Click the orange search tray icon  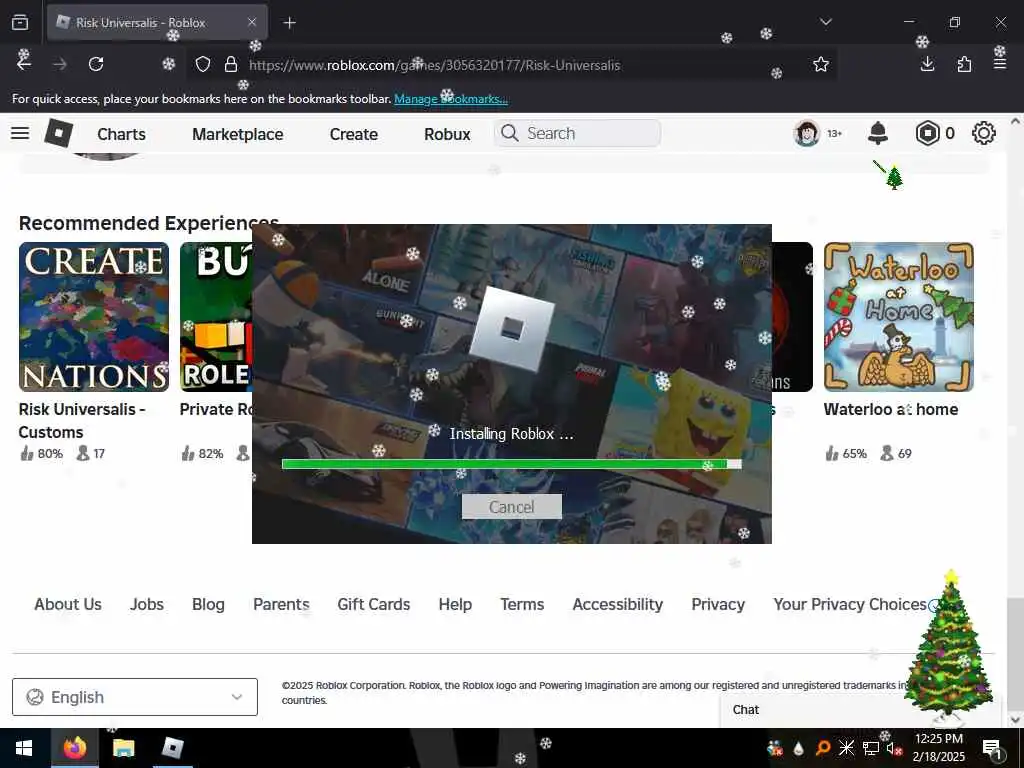(x=823, y=748)
